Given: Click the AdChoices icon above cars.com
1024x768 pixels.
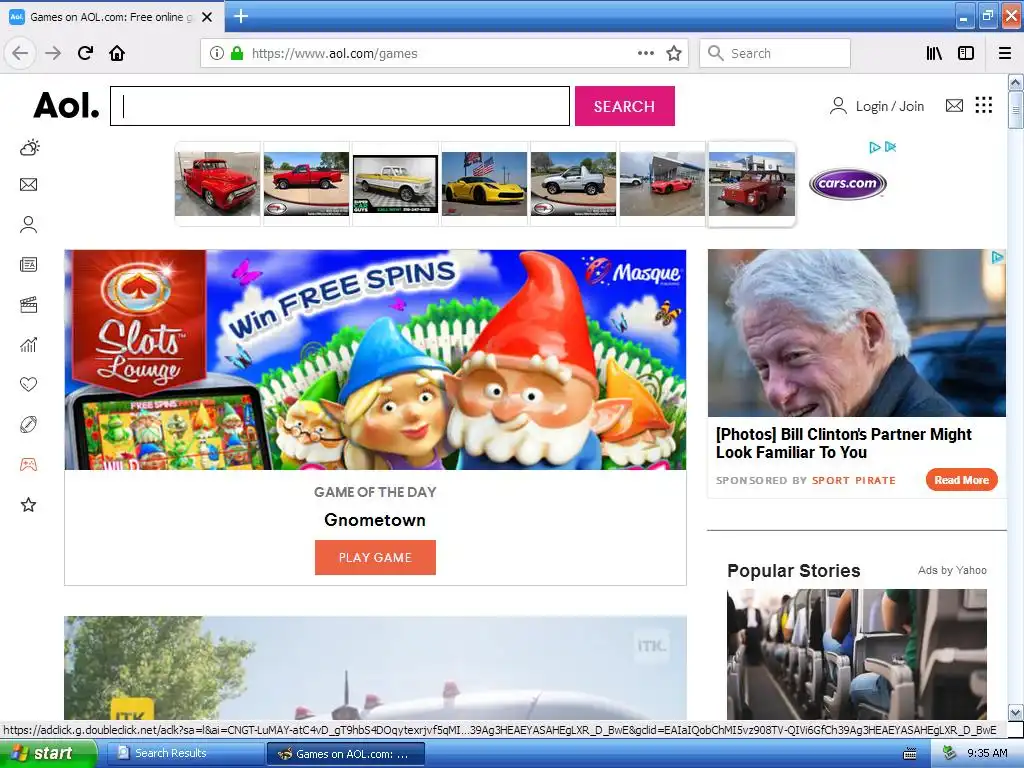Looking at the screenshot, I should [x=874, y=148].
